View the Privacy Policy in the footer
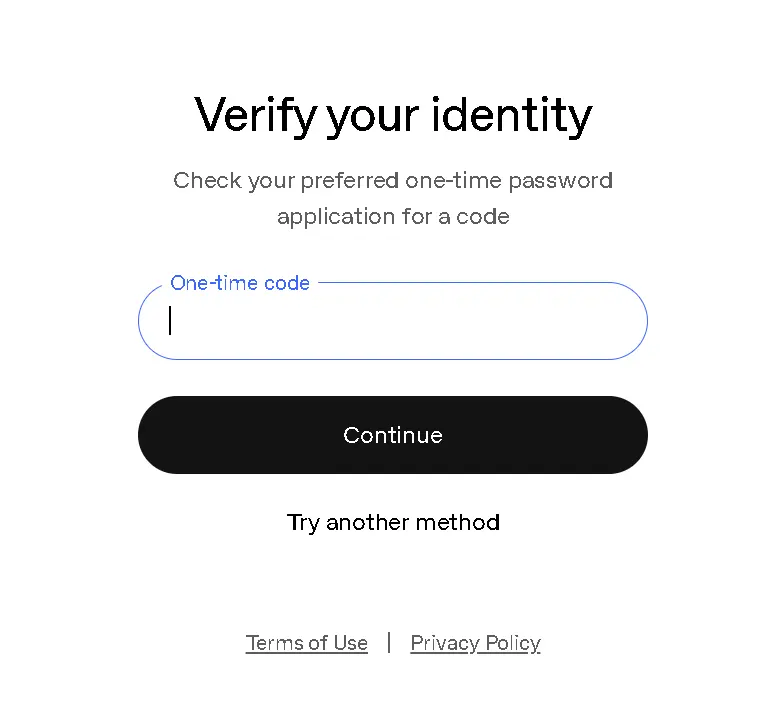 click(x=475, y=643)
